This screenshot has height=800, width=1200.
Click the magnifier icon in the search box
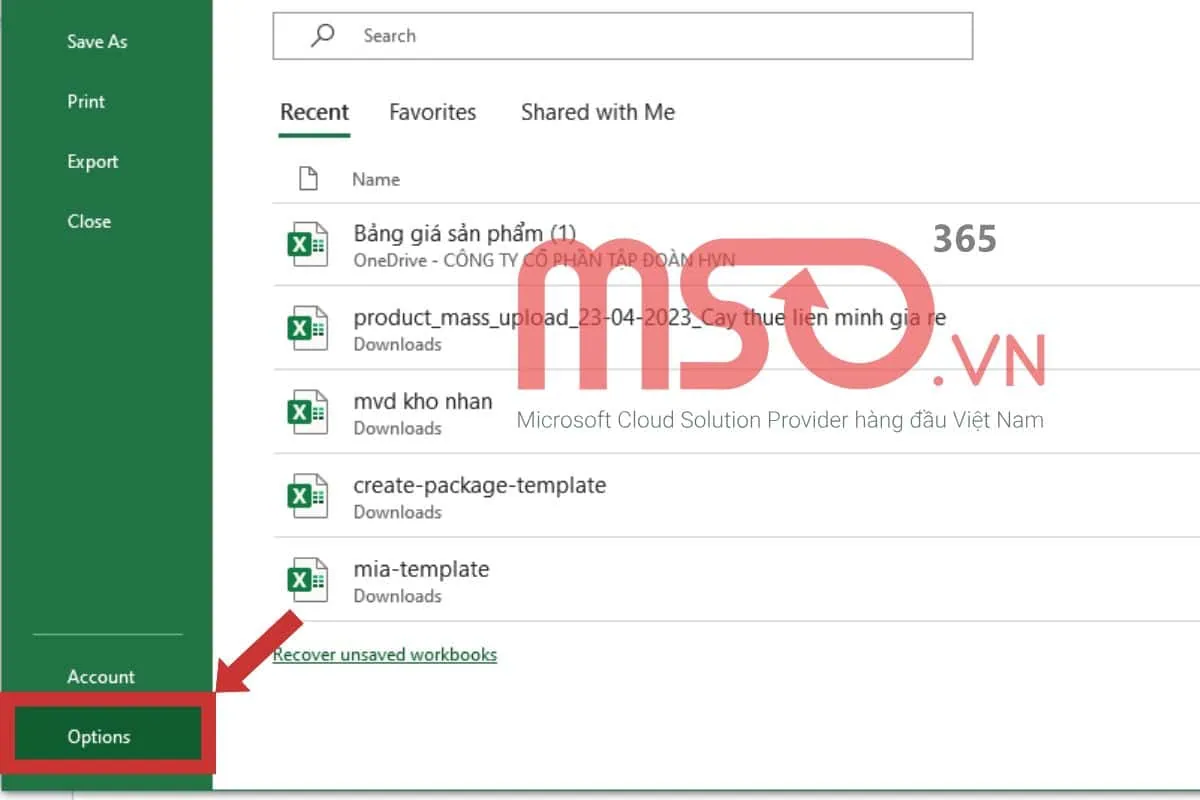[322, 36]
